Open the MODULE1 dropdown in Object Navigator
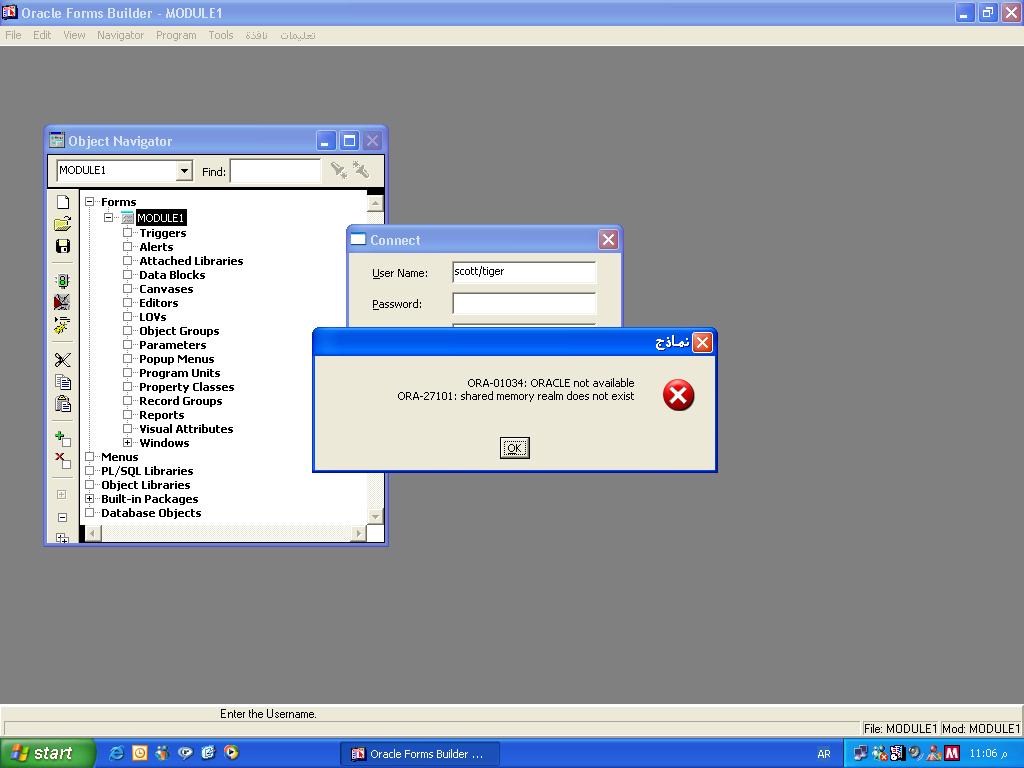 184,171
